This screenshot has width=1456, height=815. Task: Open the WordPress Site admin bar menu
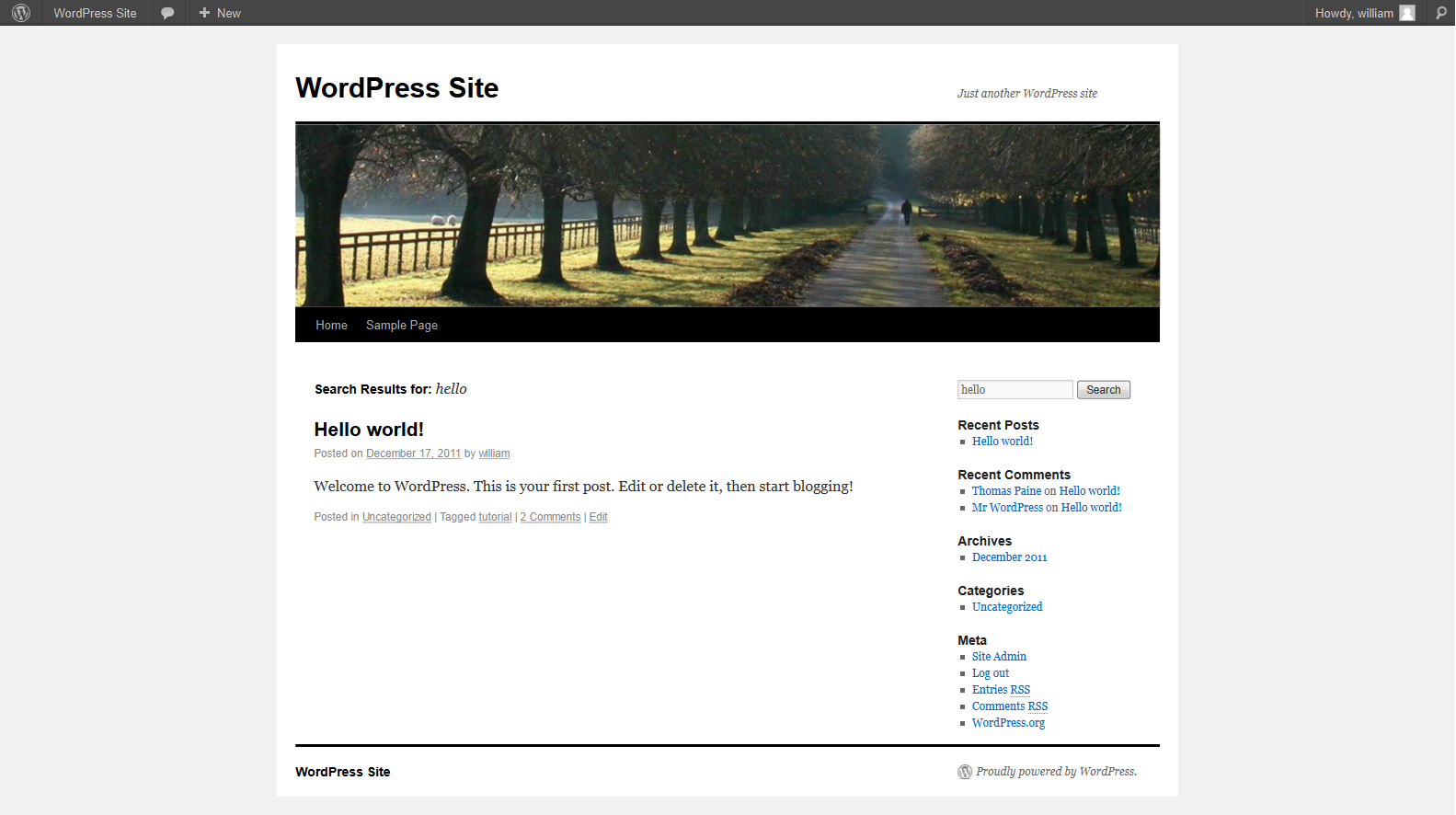pyautogui.click(x=95, y=13)
